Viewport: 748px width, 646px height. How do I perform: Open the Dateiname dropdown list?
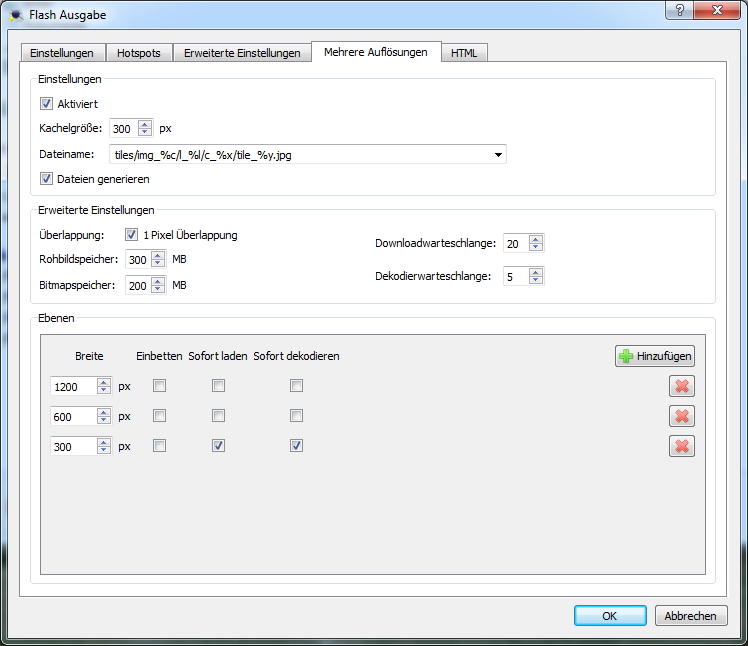pos(498,154)
